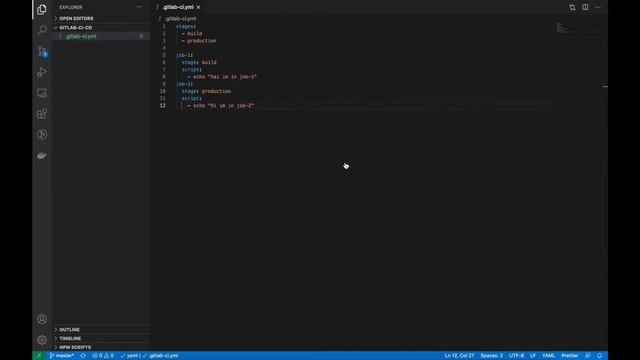Split the editor right
The width and height of the screenshot is (640, 360).
(x=585, y=7)
